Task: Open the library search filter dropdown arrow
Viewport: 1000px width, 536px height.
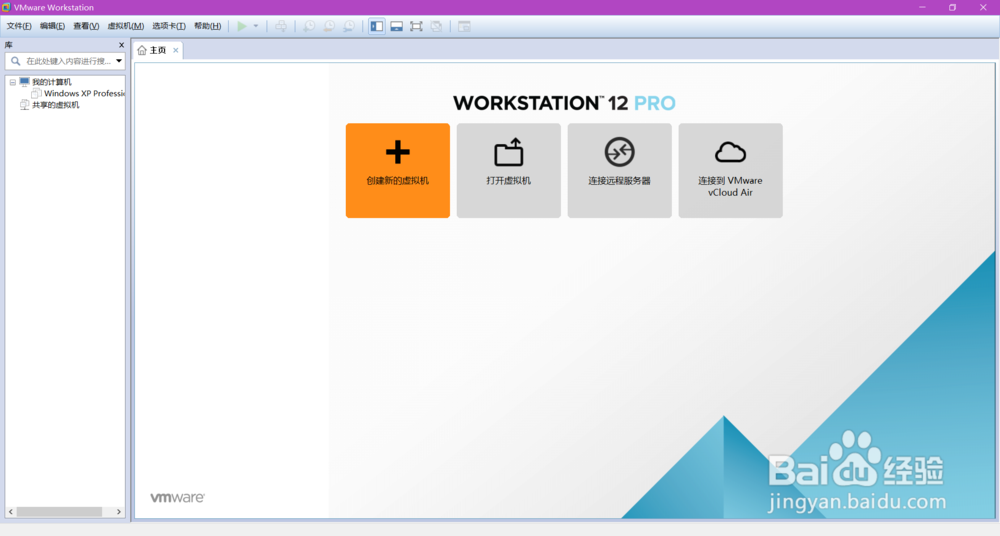Action: tap(119, 61)
